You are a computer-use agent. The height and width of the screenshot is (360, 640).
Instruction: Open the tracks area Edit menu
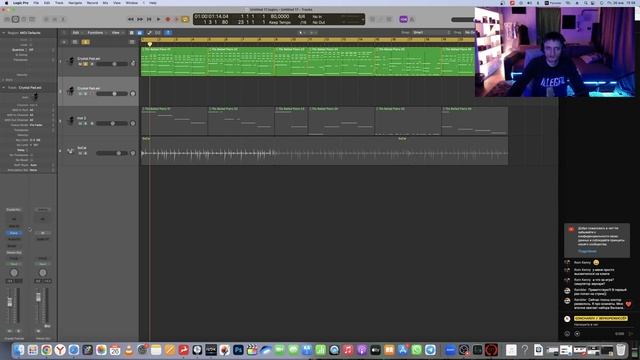click(77, 33)
